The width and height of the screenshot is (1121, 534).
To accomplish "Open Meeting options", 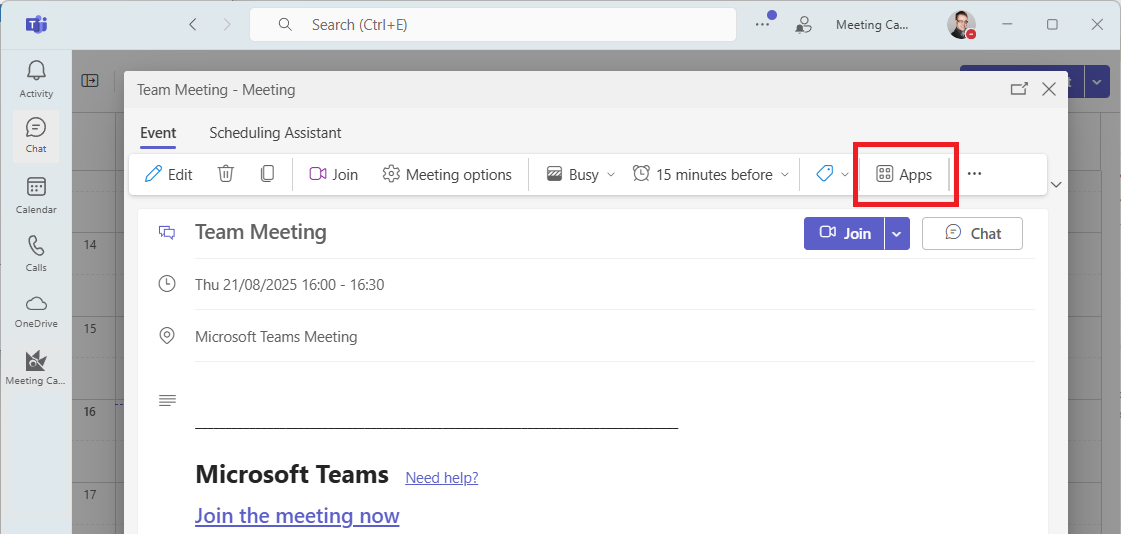I will click(x=447, y=174).
